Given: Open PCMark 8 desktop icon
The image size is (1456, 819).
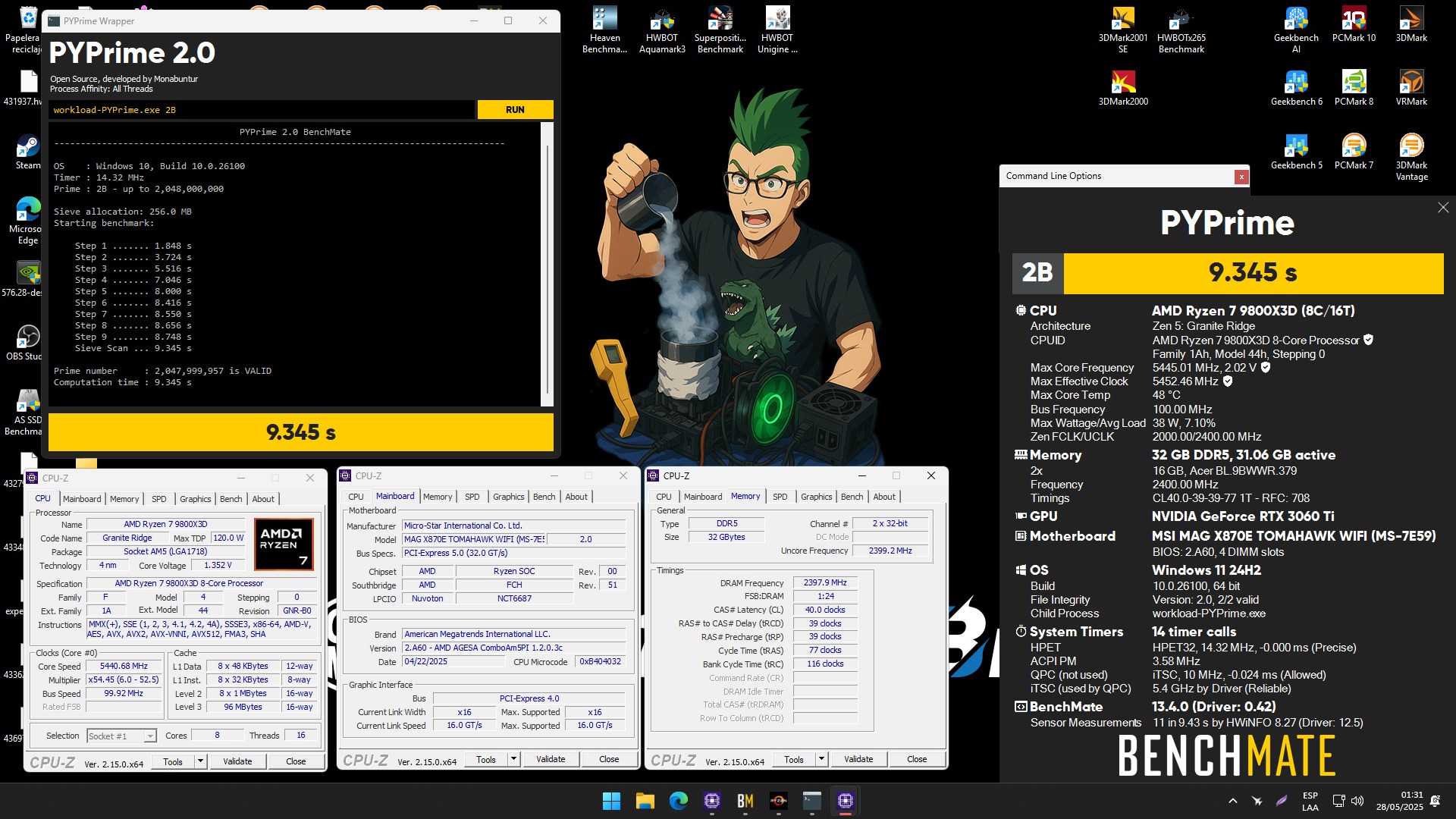Looking at the screenshot, I should [x=1354, y=88].
